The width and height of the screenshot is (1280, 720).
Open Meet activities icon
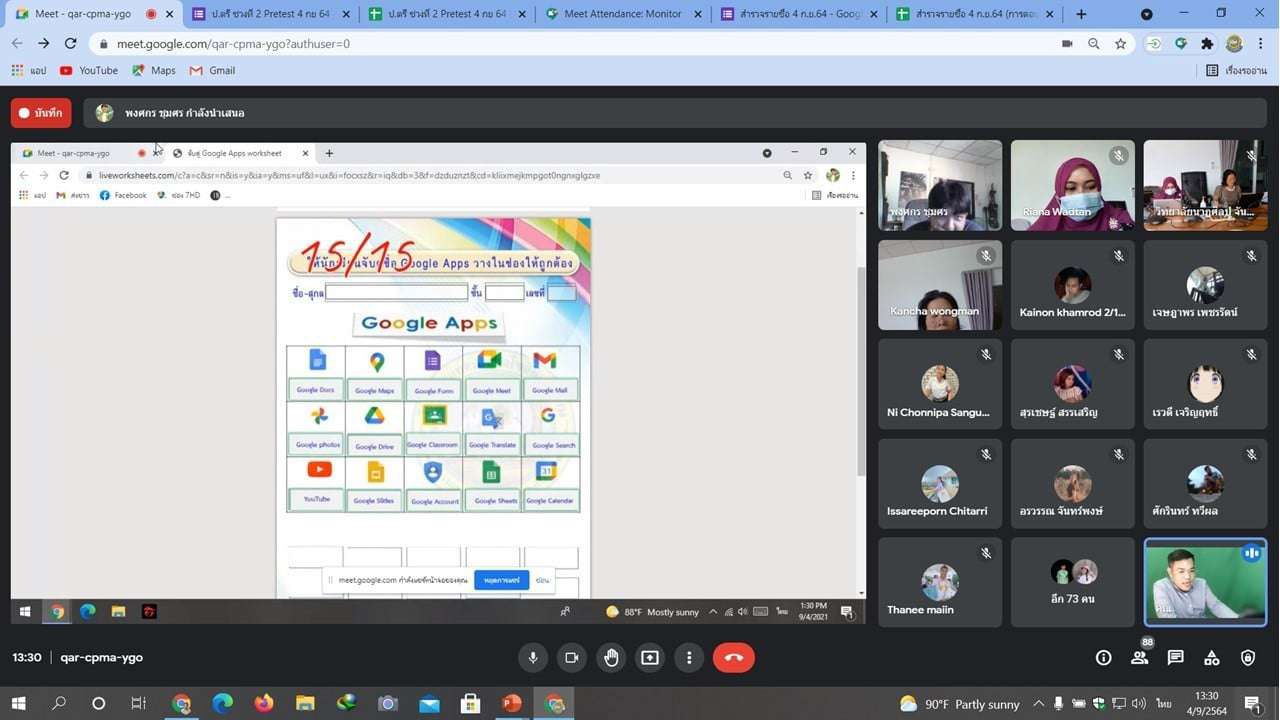coord(1211,657)
